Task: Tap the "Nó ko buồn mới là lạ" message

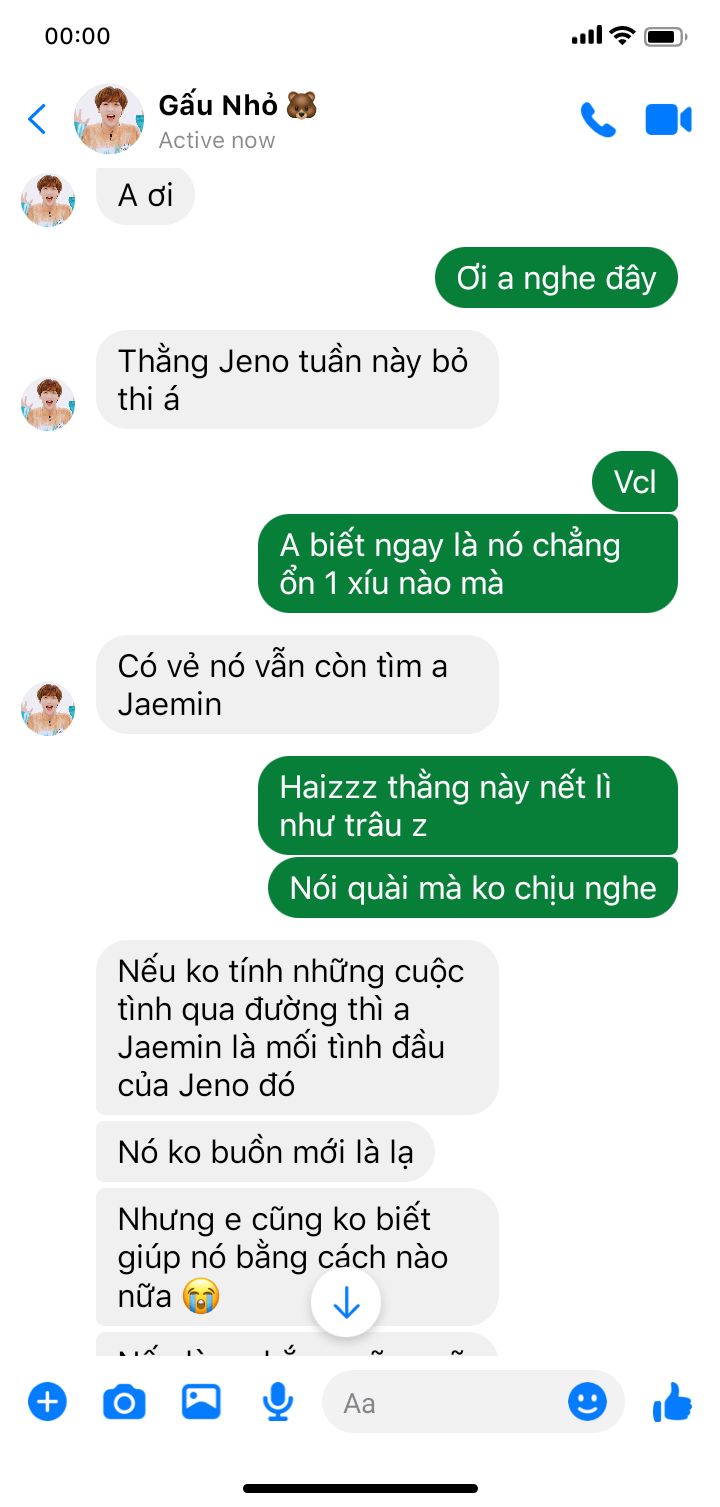Action: pyautogui.click(x=265, y=1152)
